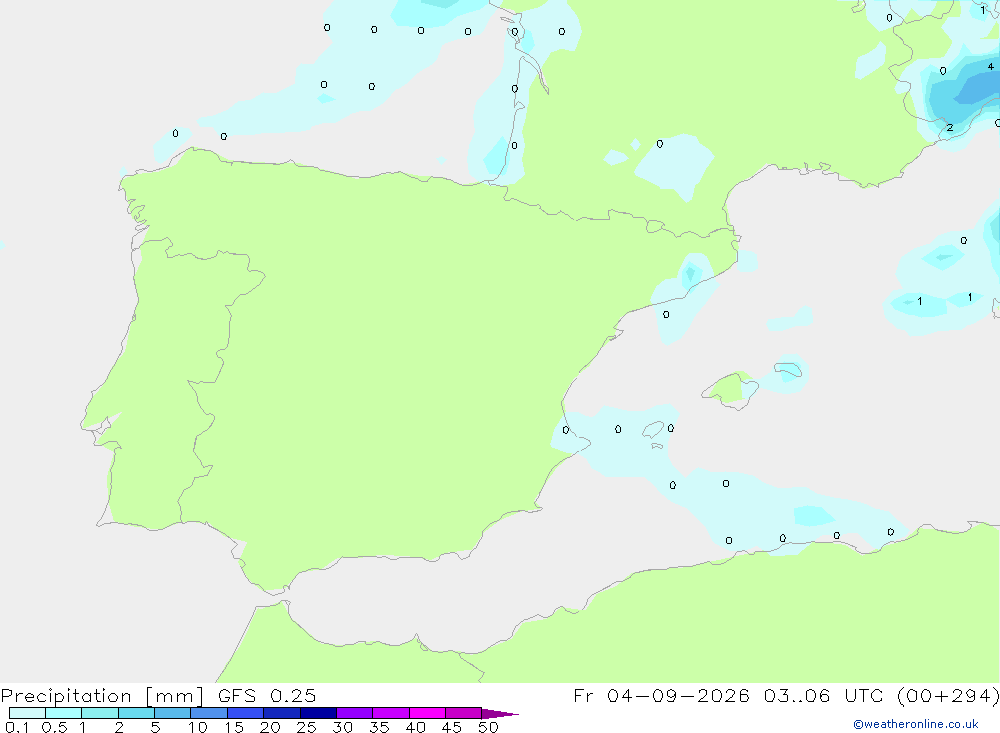Click the "50" label under the legend
The height and width of the screenshot is (733, 1000).
coord(488,727)
